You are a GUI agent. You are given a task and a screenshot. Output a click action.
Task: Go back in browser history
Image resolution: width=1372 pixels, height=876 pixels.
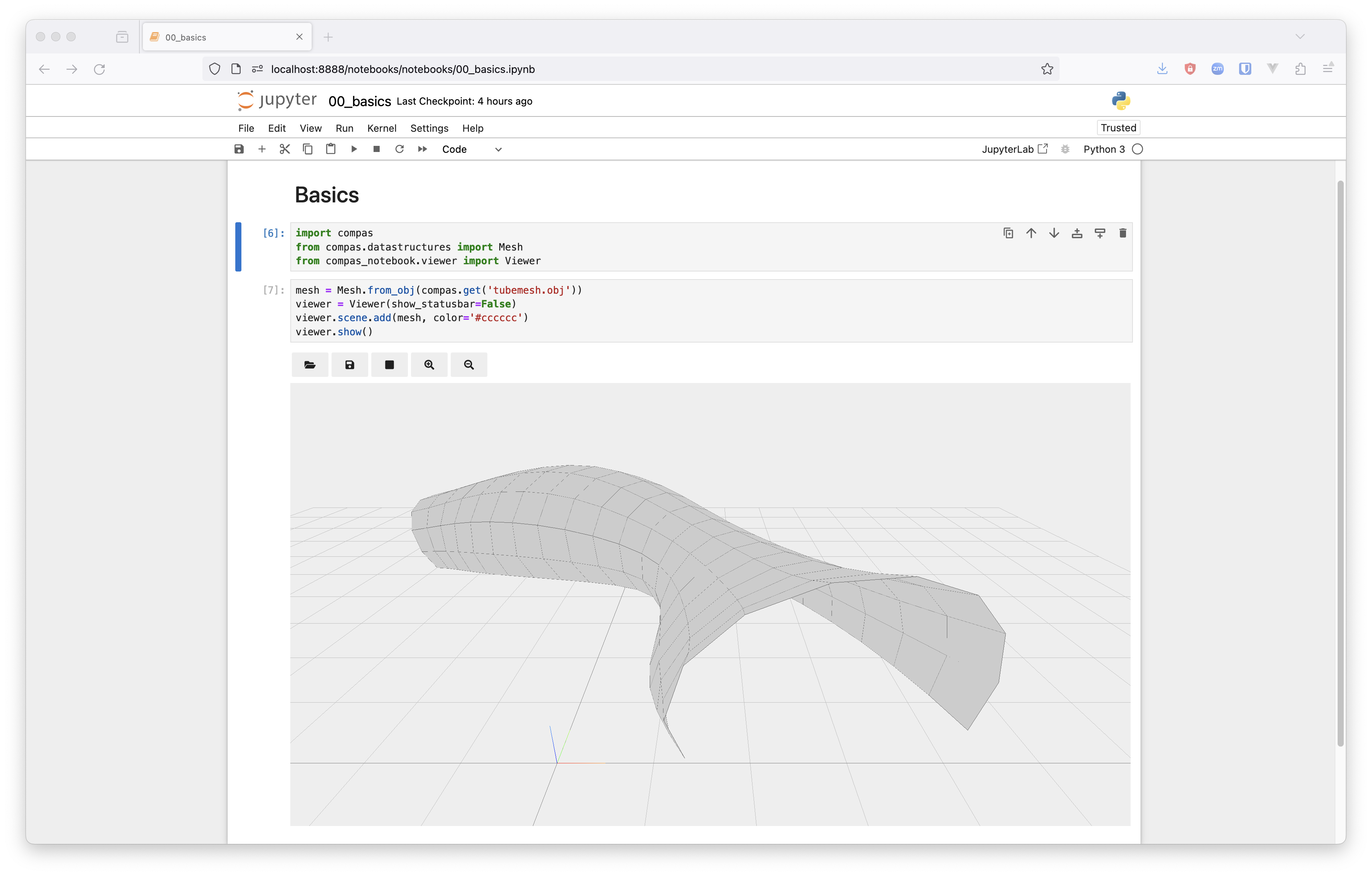(x=44, y=69)
